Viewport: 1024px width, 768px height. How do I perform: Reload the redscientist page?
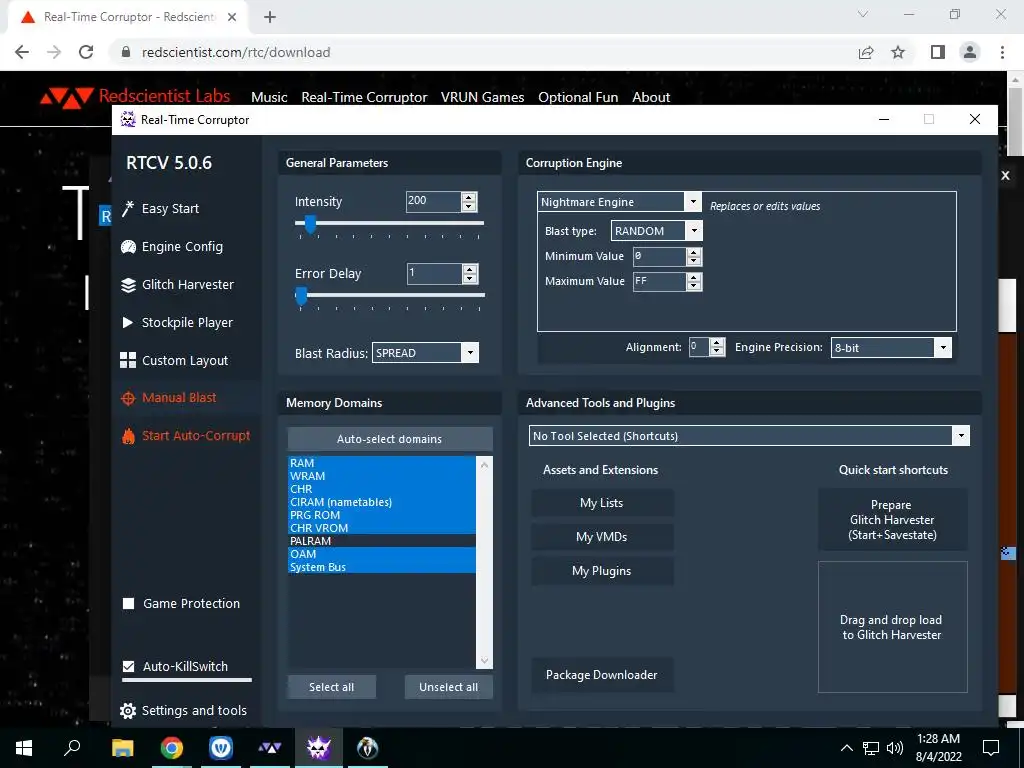coord(86,52)
